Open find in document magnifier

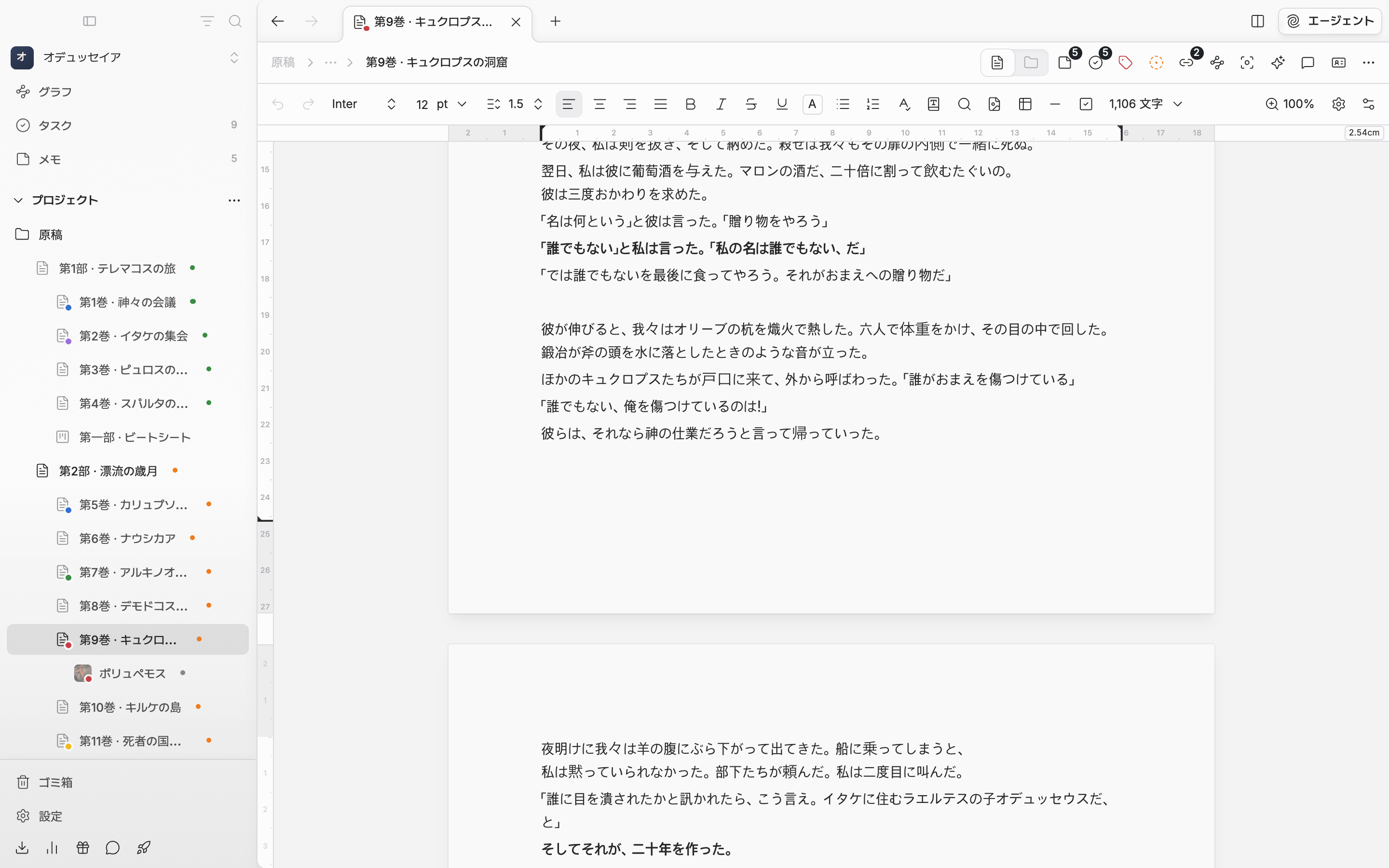[x=964, y=104]
